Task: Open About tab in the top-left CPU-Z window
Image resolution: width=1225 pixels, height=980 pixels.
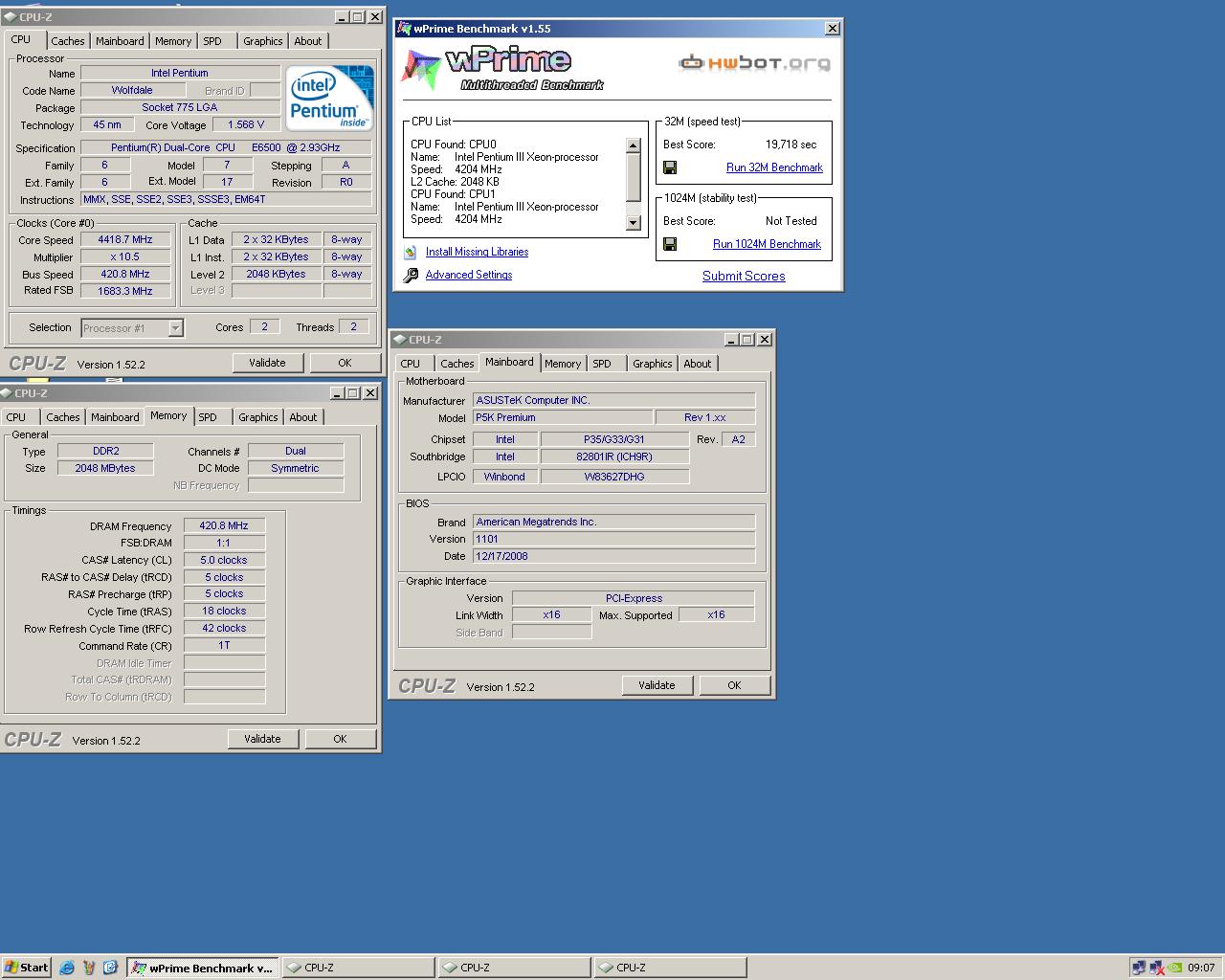Action: click(x=308, y=41)
